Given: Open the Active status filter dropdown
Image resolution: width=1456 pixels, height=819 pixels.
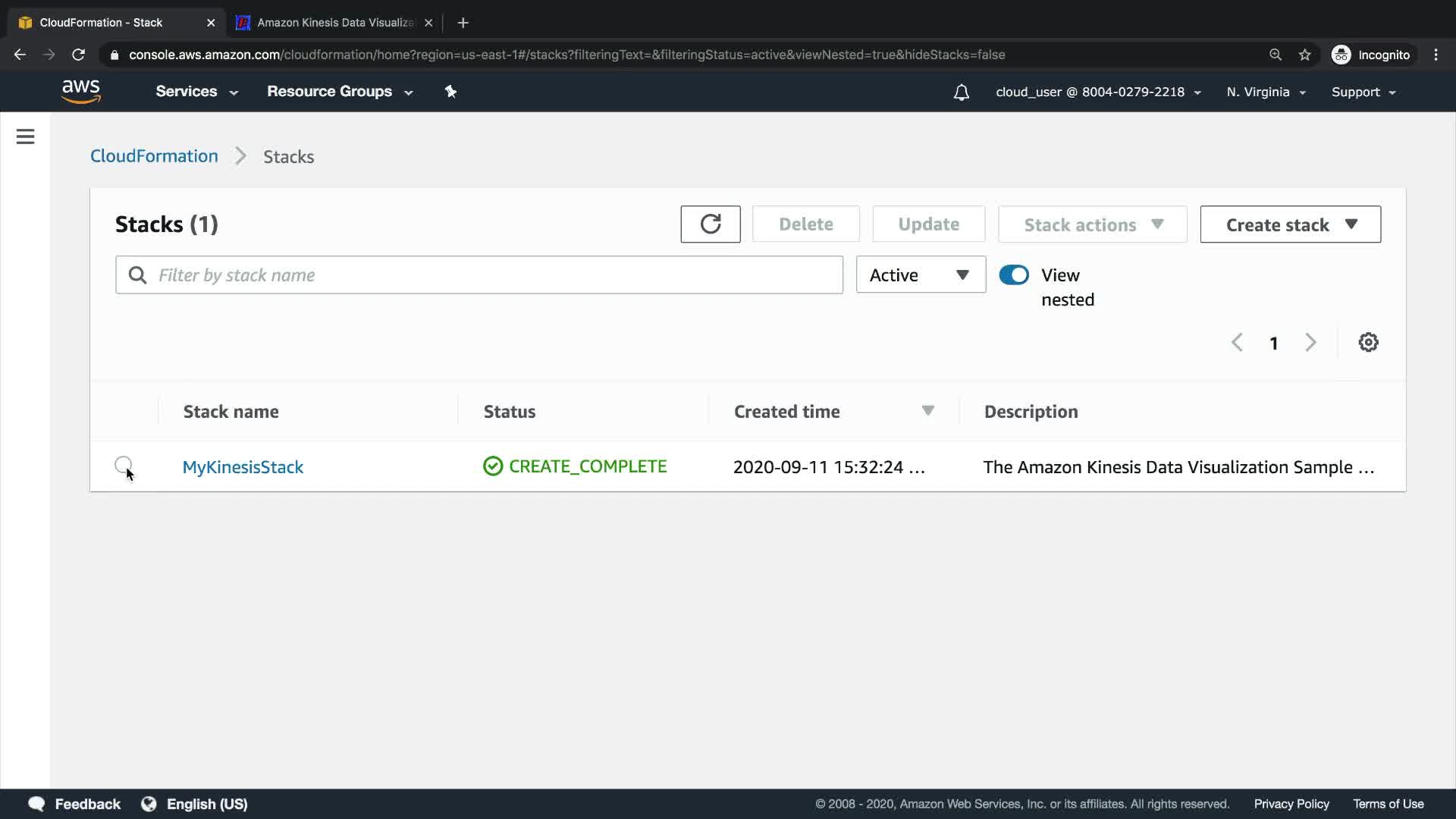Looking at the screenshot, I should tap(920, 275).
